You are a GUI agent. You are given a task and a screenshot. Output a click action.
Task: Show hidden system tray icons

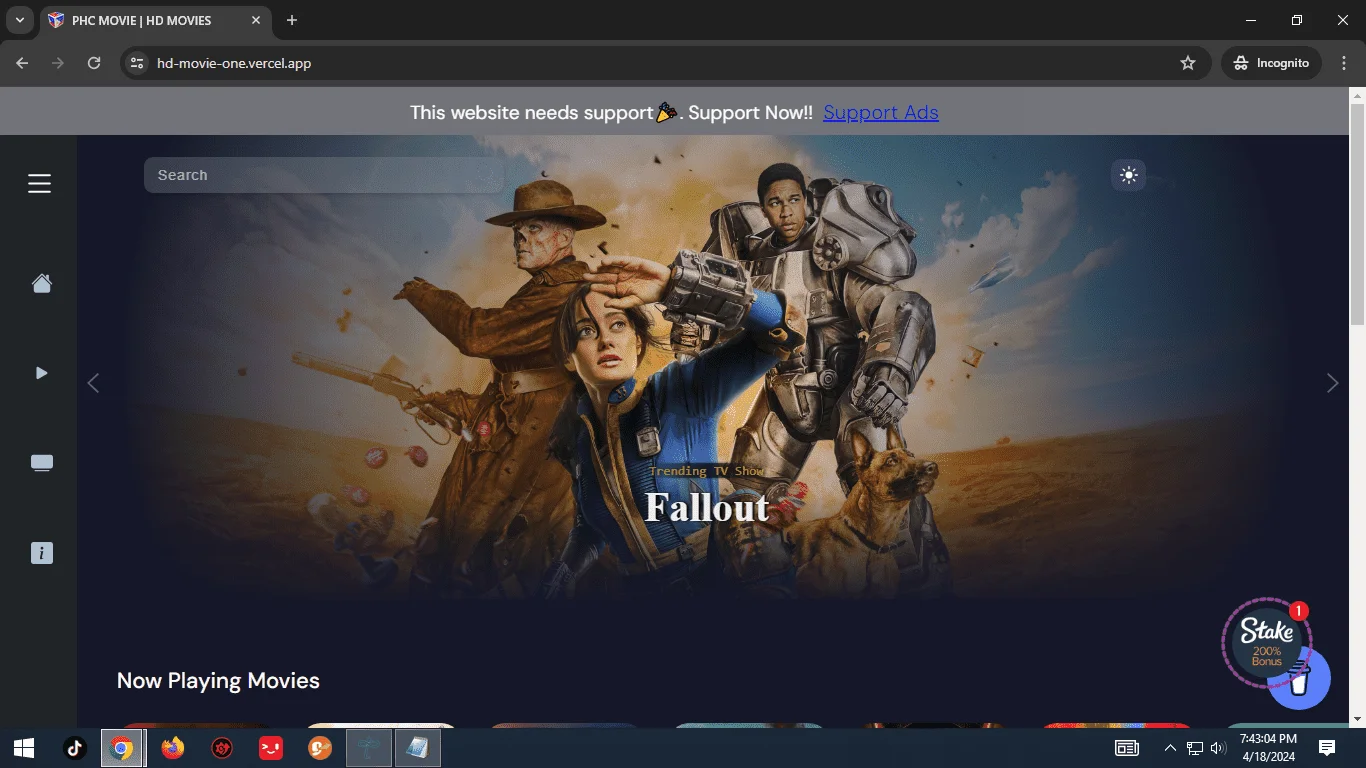click(1170, 748)
